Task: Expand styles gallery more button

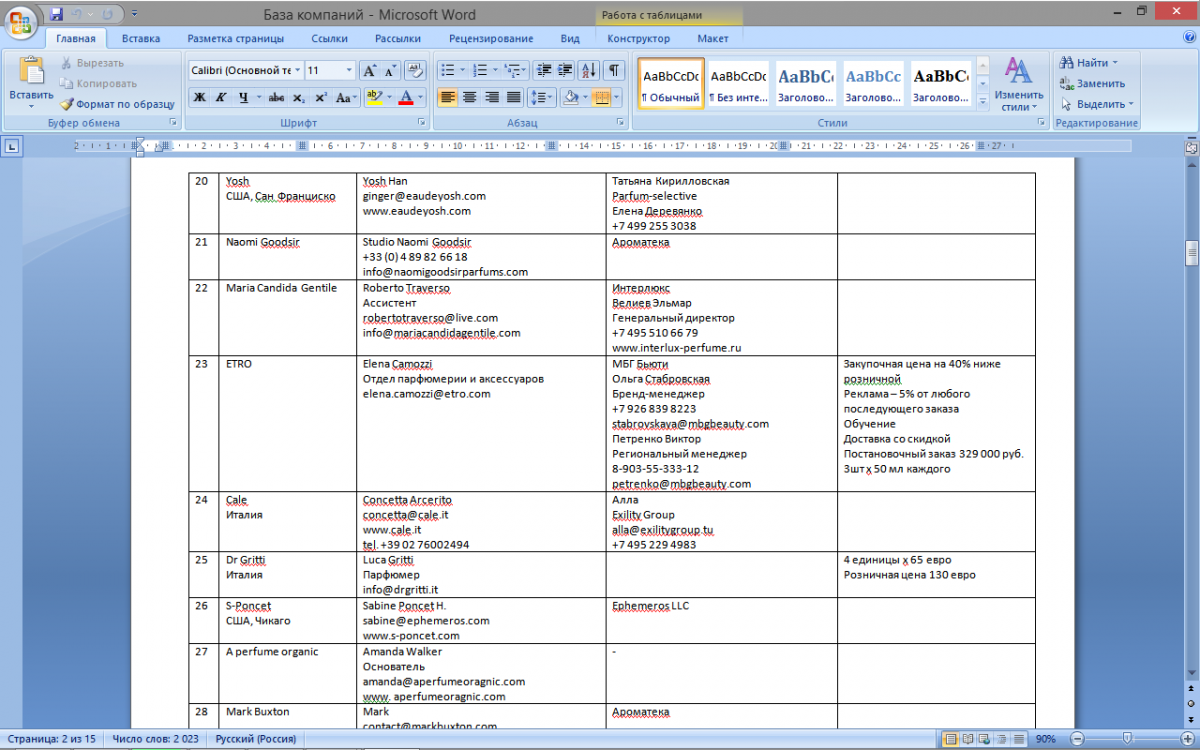Action: [984, 103]
